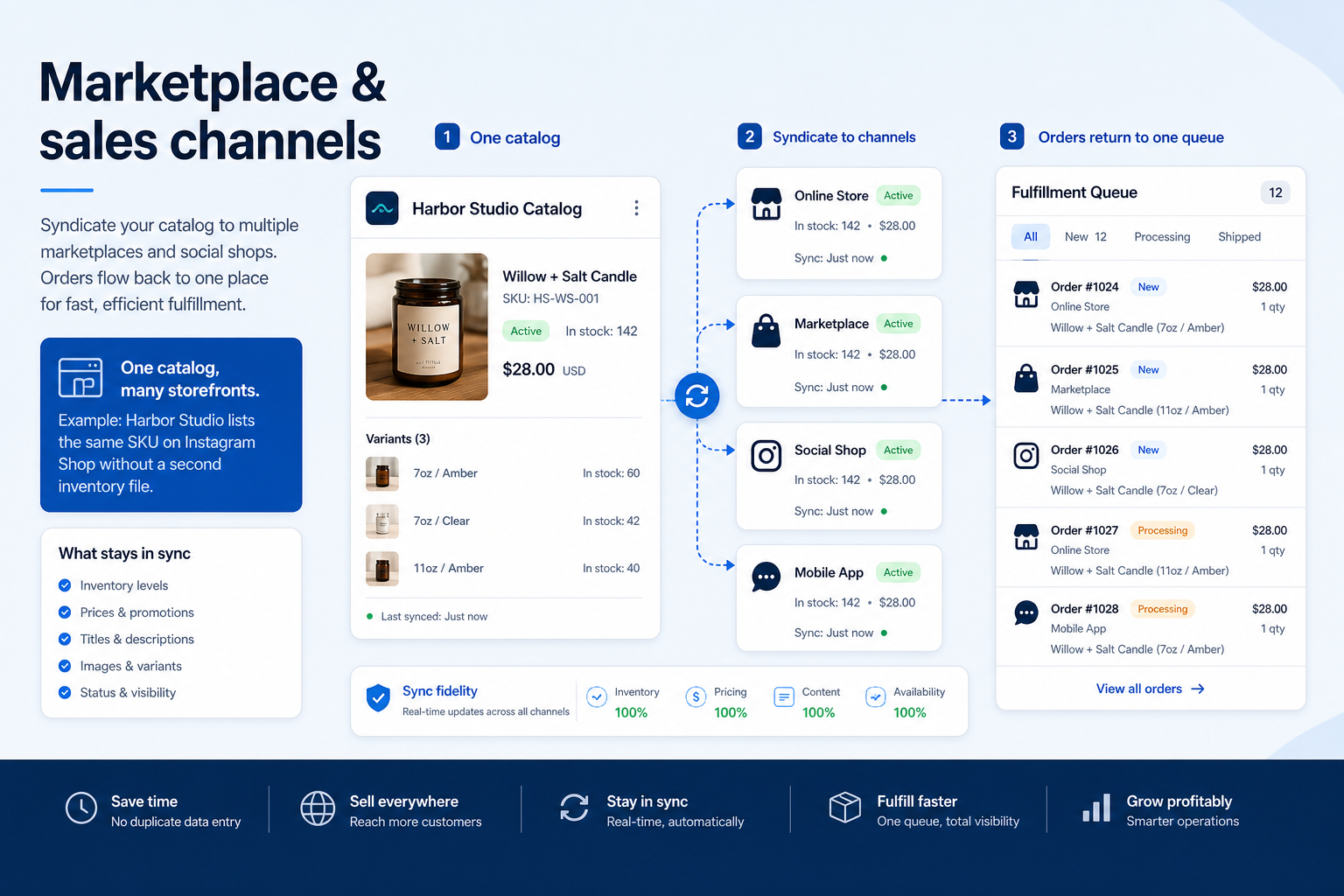Click the arrow beside View all orders
1344x896 pixels.
[1198, 689]
